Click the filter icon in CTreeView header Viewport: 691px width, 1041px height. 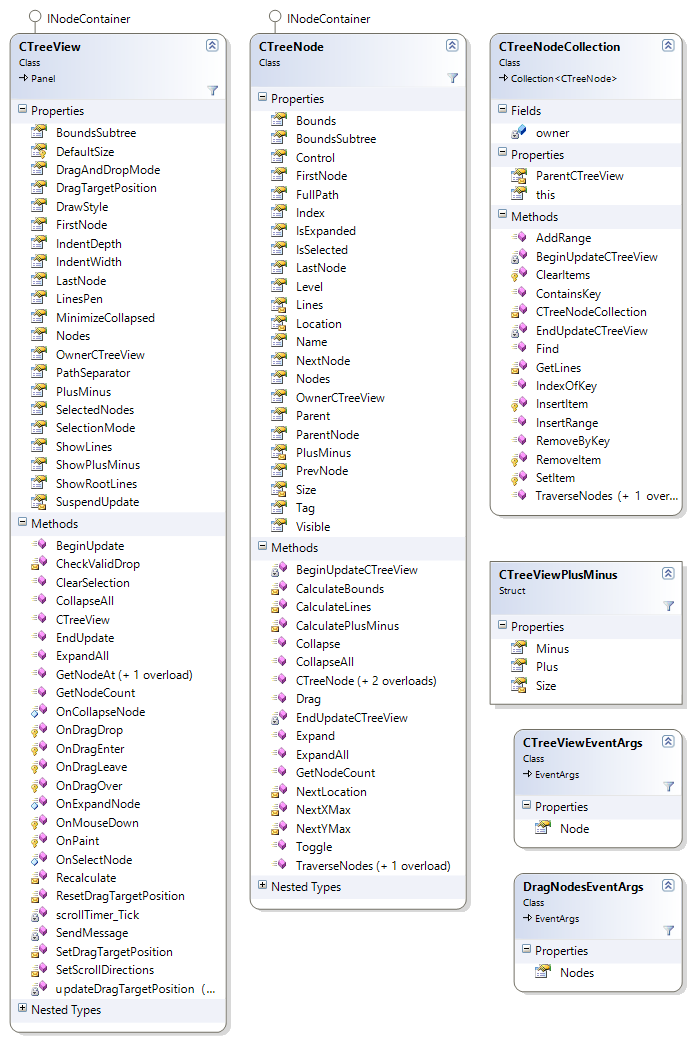(x=212, y=90)
